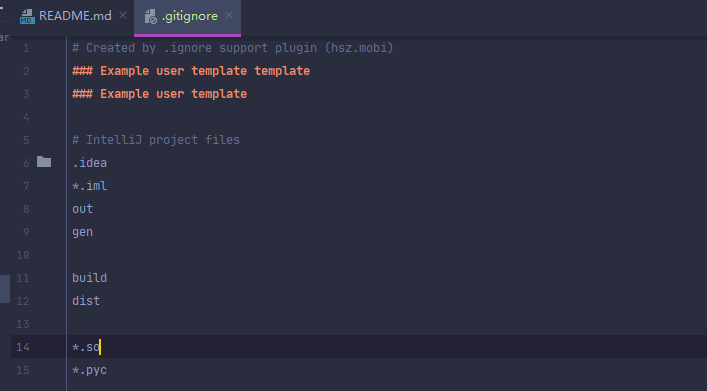Click line number 1 in the gutter
Viewport: 707px width, 391px height.
click(x=26, y=48)
